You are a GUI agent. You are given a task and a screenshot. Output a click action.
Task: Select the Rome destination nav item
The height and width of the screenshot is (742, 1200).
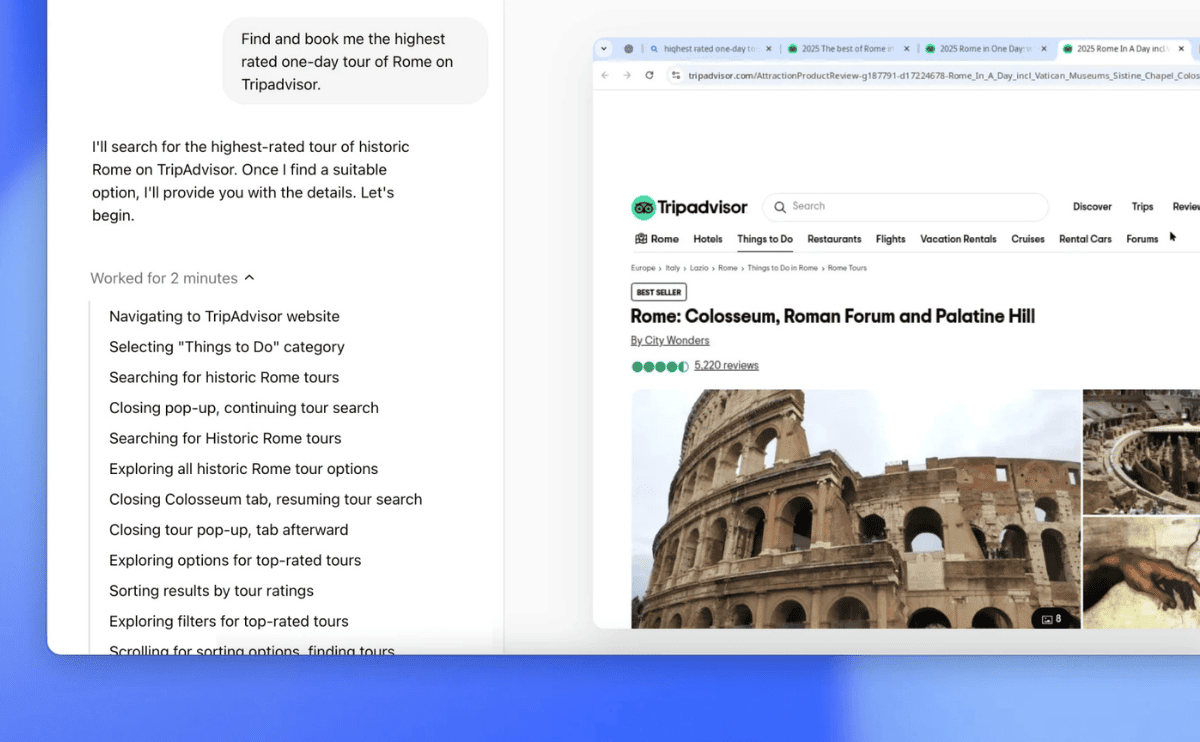point(657,239)
